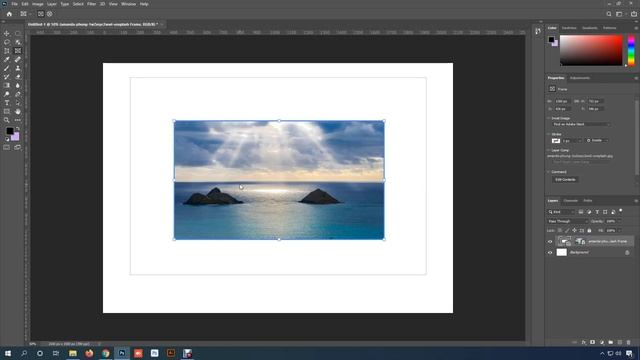Open the layer filter Kind dropdown

[x=561, y=212]
